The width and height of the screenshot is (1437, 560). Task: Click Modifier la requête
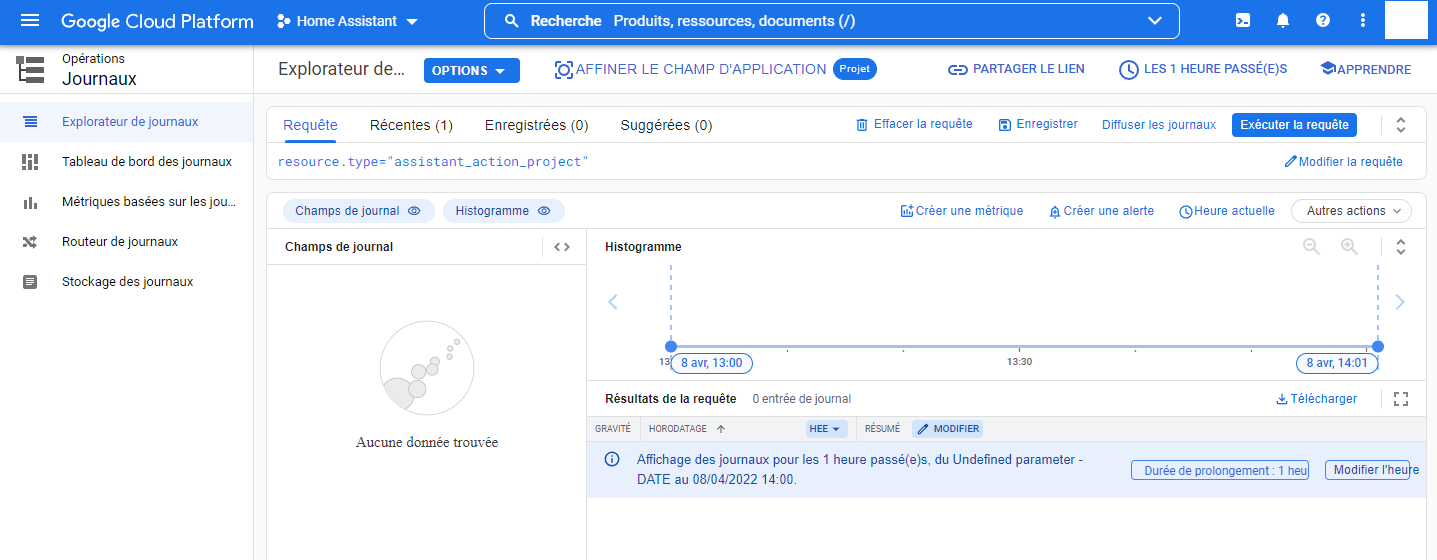click(1344, 162)
